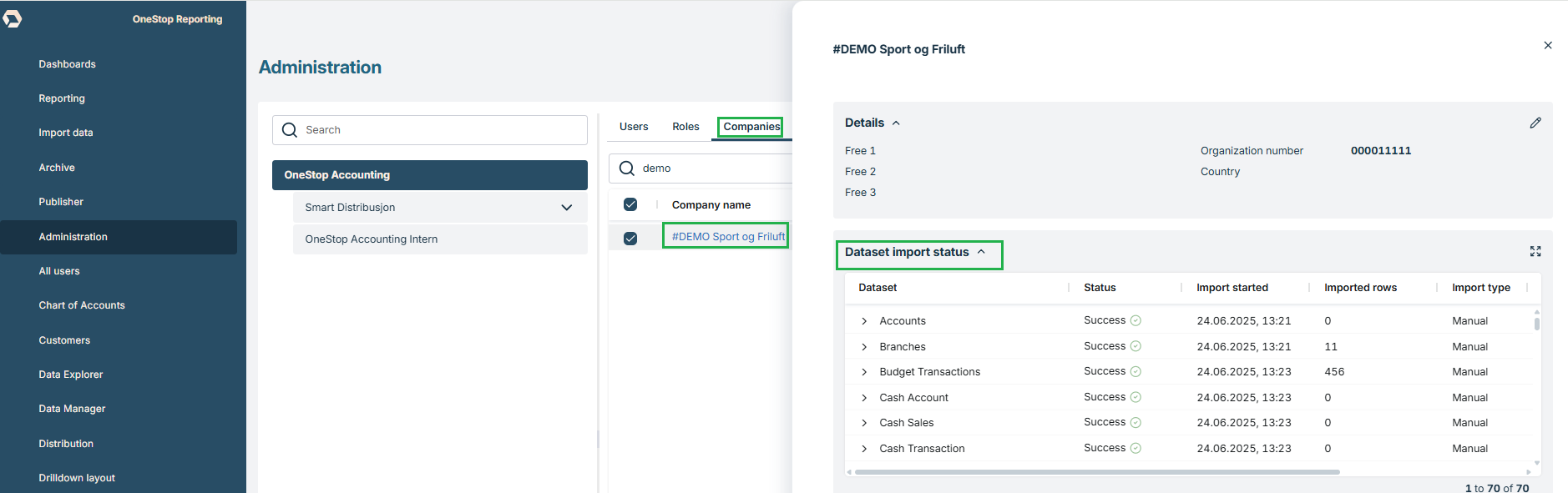
Task: Open Drilldown layout in the sidebar
Action: (x=77, y=478)
